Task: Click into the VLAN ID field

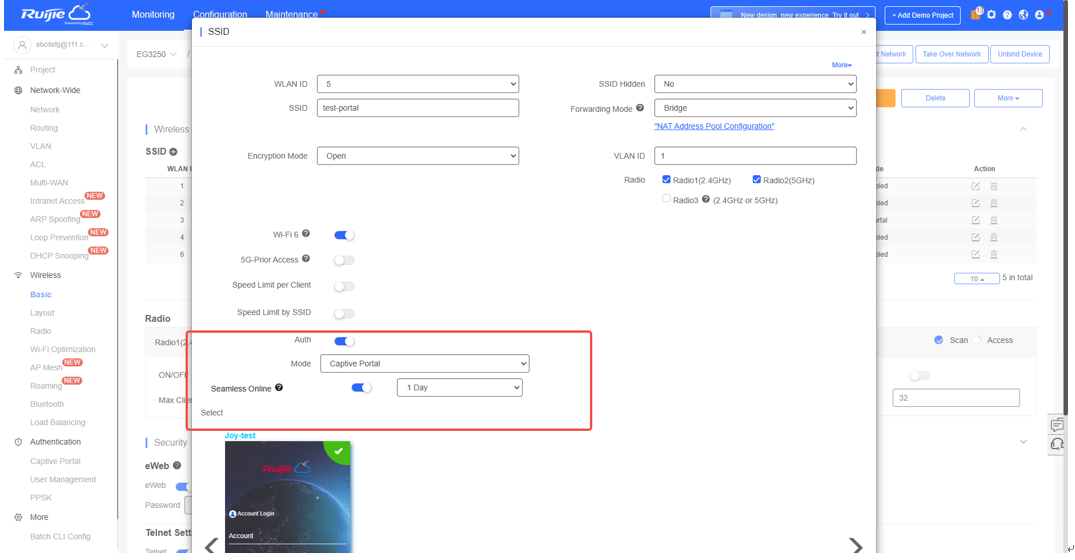Action: tap(755, 156)
